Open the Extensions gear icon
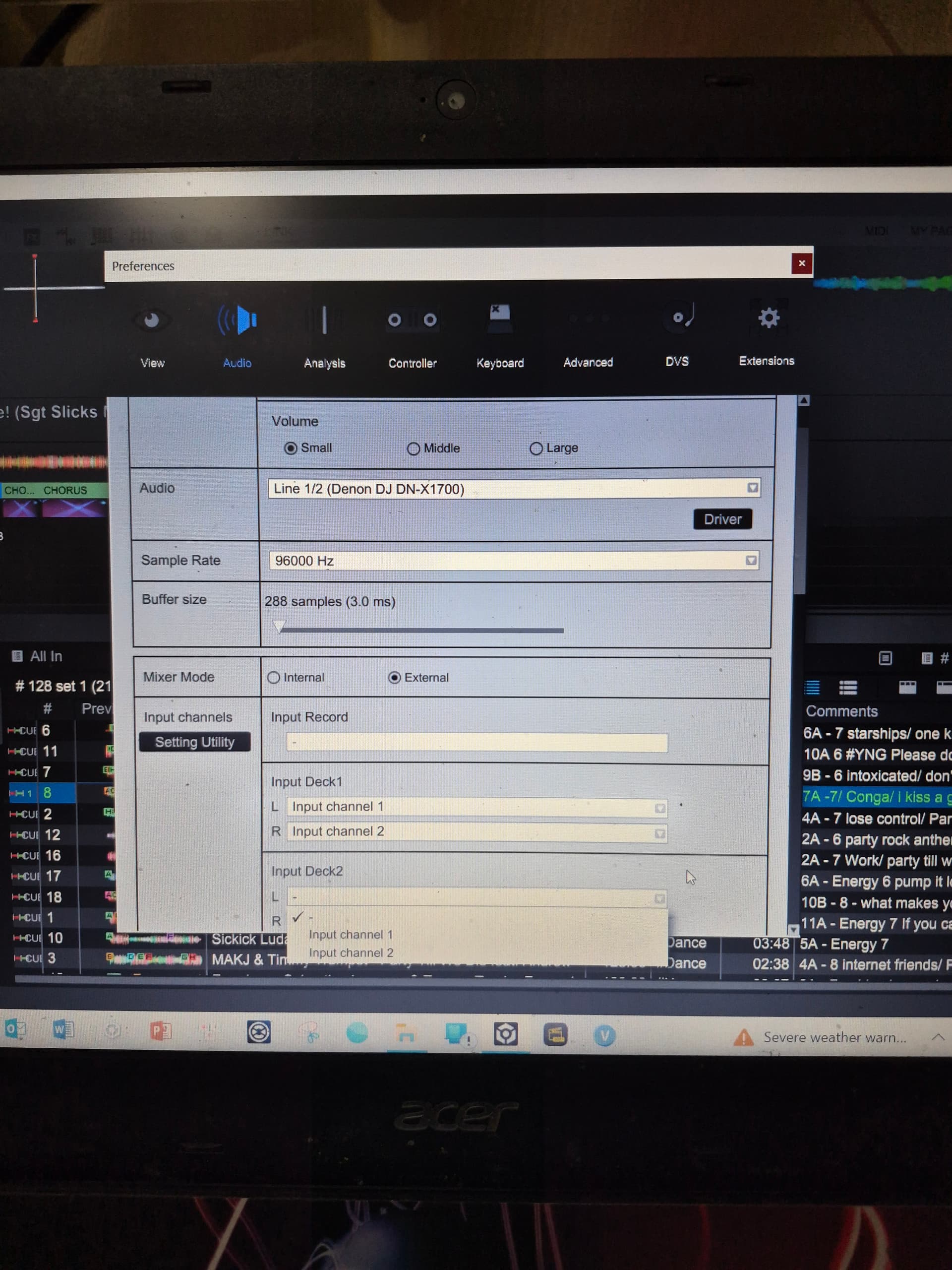952x1270 pixels. pos(769,317)
